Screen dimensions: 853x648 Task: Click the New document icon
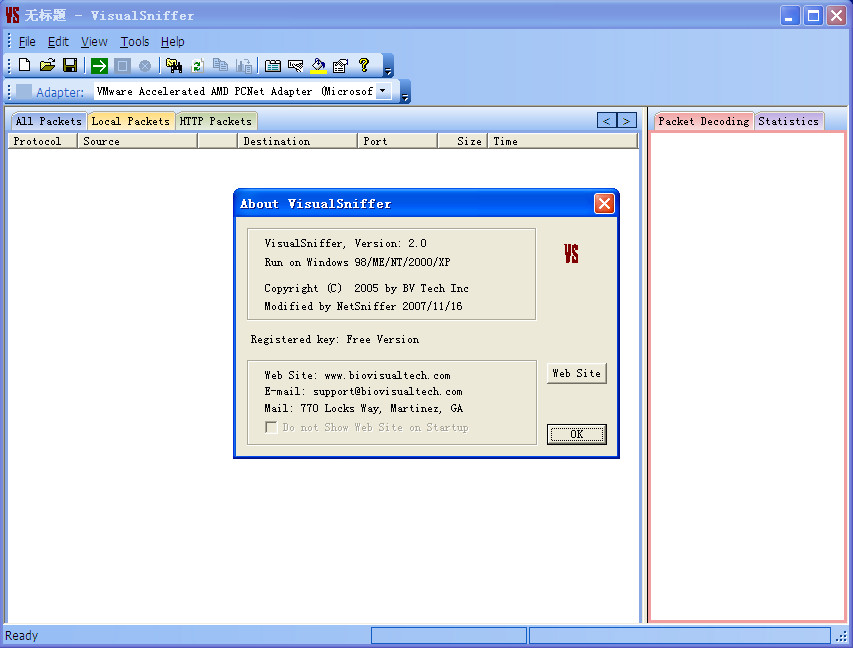pos(24,65)
